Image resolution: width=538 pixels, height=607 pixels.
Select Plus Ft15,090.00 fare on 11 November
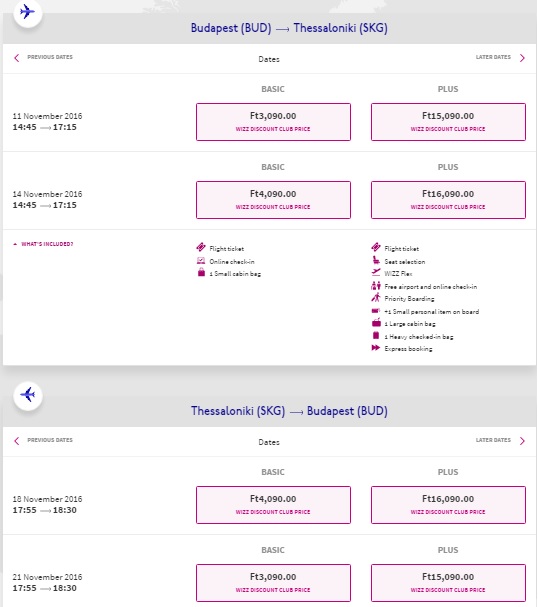(448, 122)
